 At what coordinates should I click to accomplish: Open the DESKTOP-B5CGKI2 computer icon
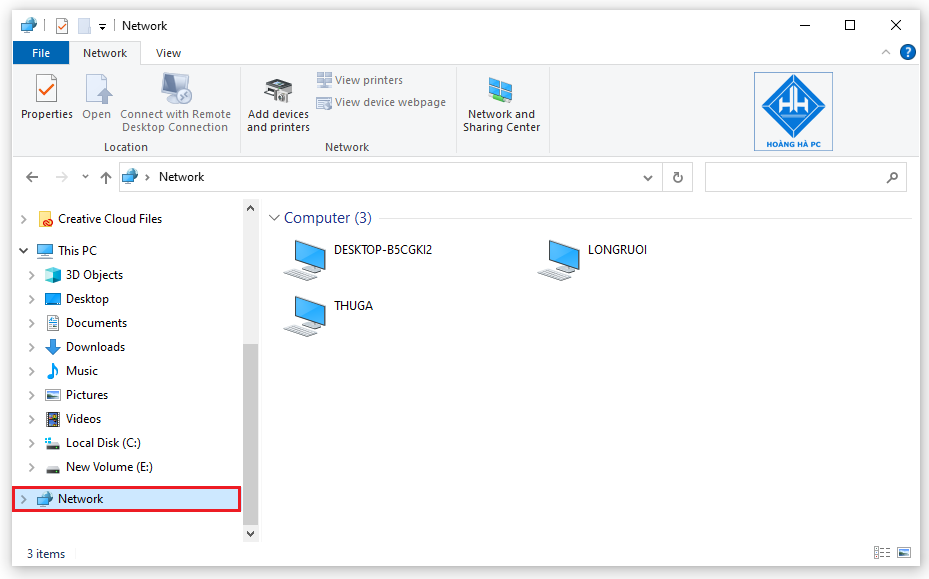[305, 260]
